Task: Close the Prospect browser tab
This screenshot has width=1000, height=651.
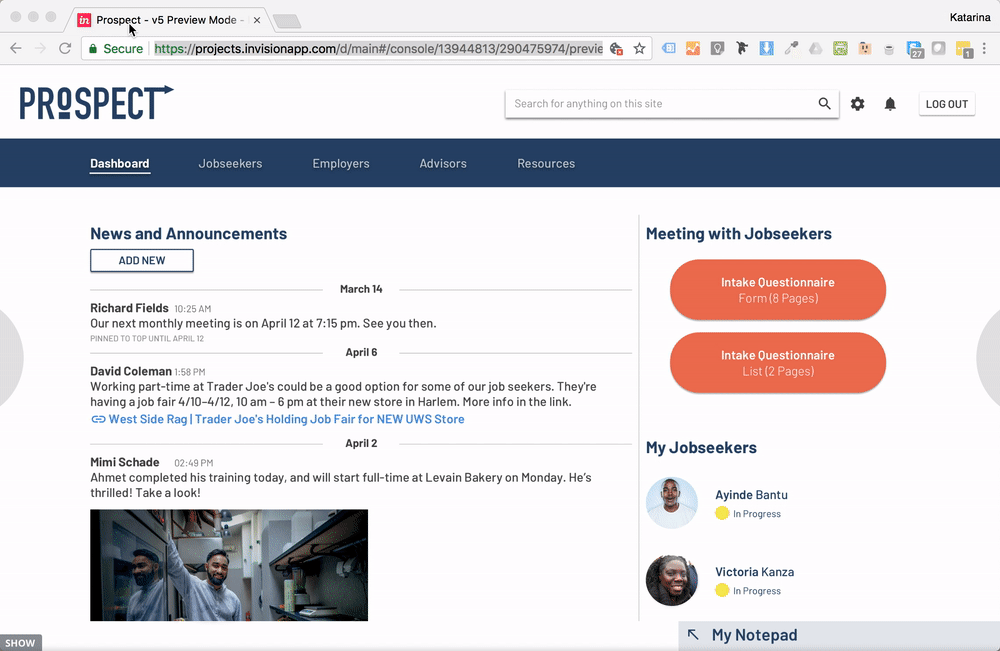Action: pyautogui.click(x=256, y=20)
